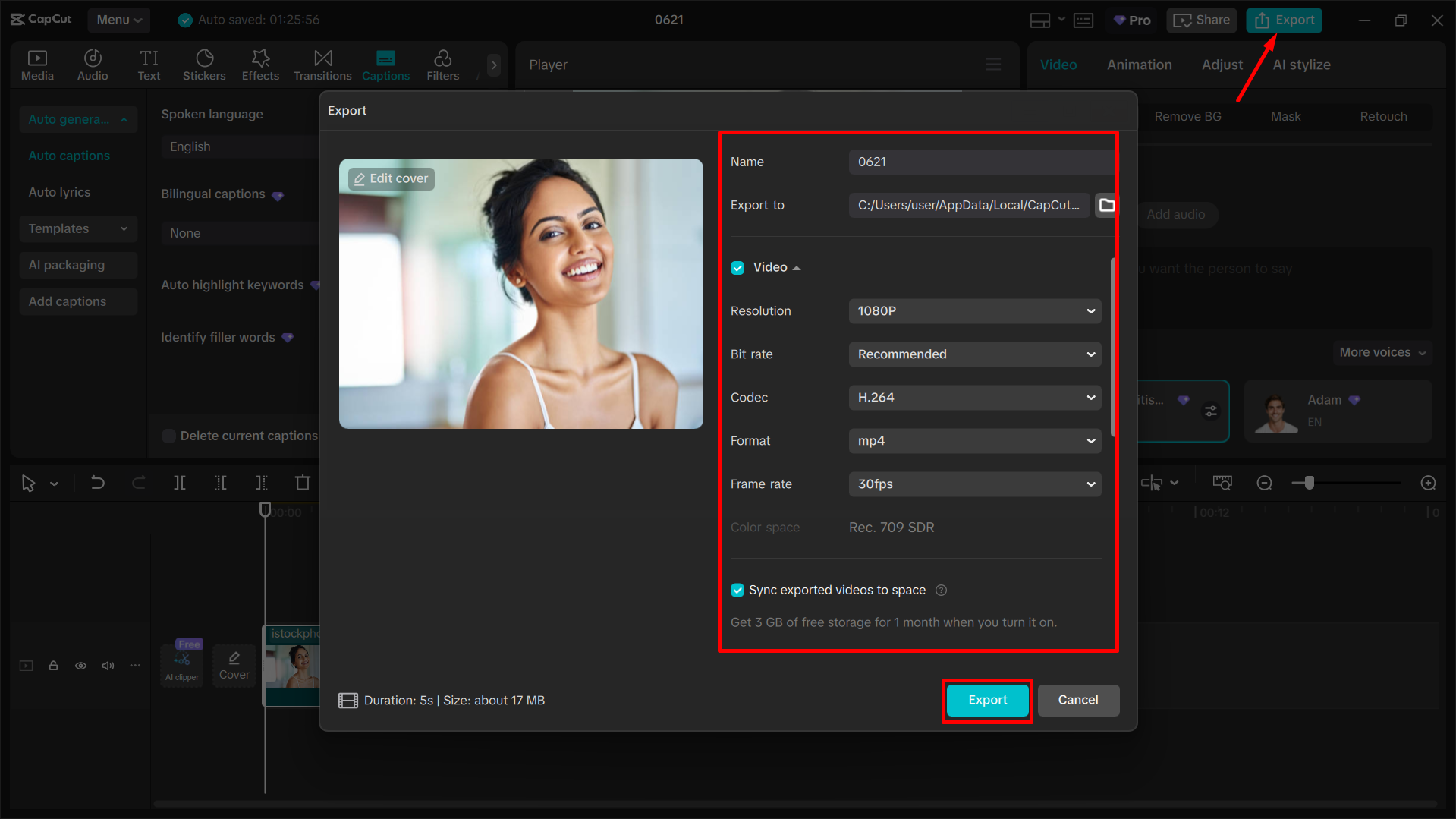Zoom out the timeline
Viewport: 1456px width, 819px height.
[x=1264, y=483]
